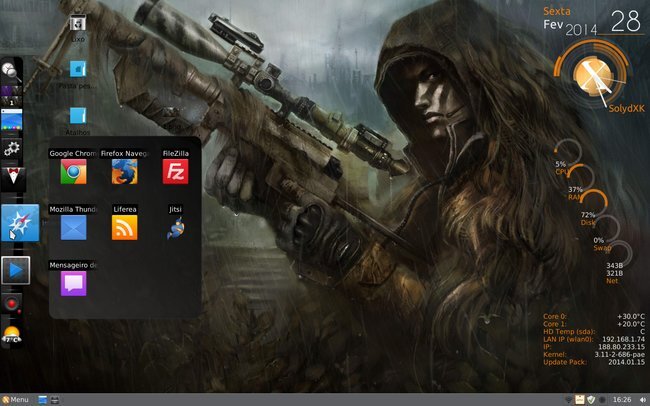Click the highlighted compass internet dock icon

[20, 223]
